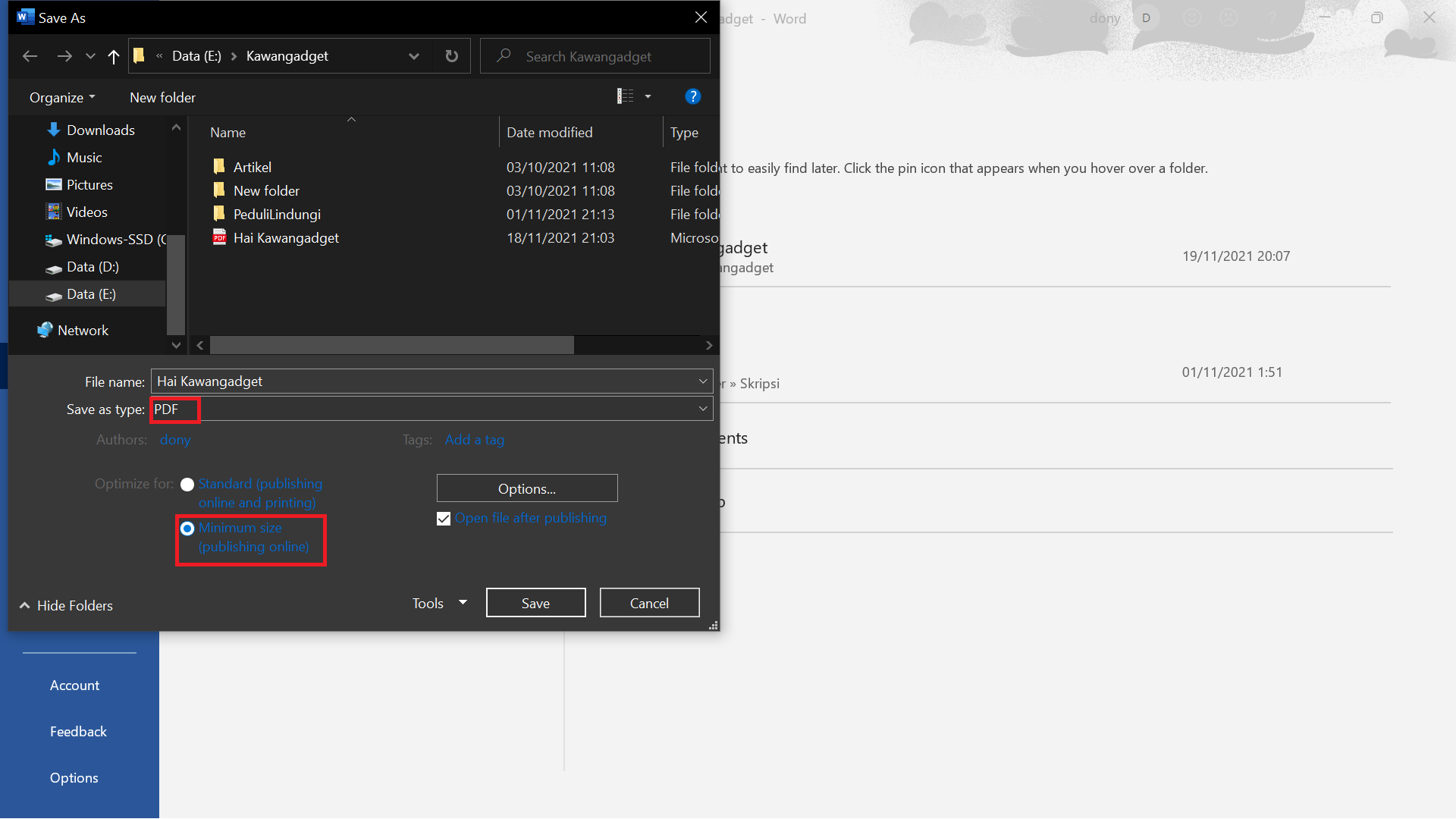Open the Help question mark icon
The height and width of the screenshot is (819, 1456).
pos(692,96)
